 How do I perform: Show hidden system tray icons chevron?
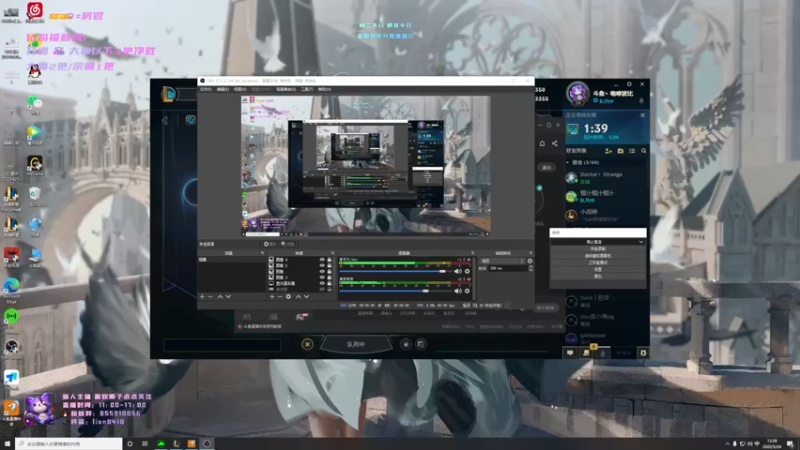pos(728,444)
